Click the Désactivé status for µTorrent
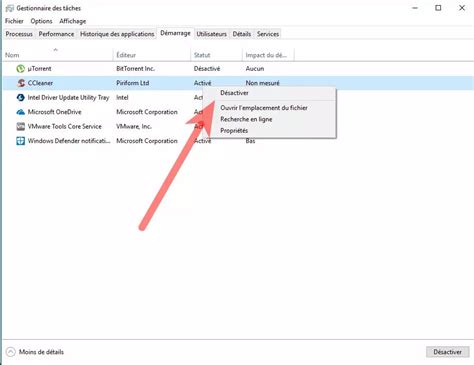The image size is (474, 365). point(207,69)
